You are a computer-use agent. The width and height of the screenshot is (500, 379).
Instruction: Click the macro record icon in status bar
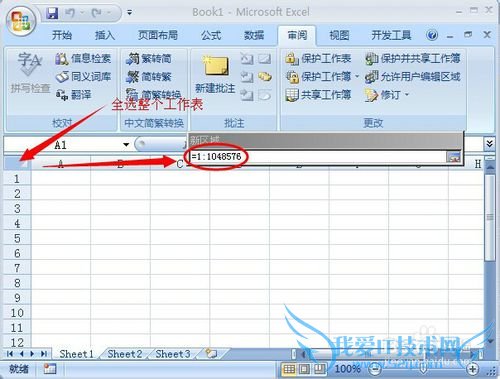50,369
